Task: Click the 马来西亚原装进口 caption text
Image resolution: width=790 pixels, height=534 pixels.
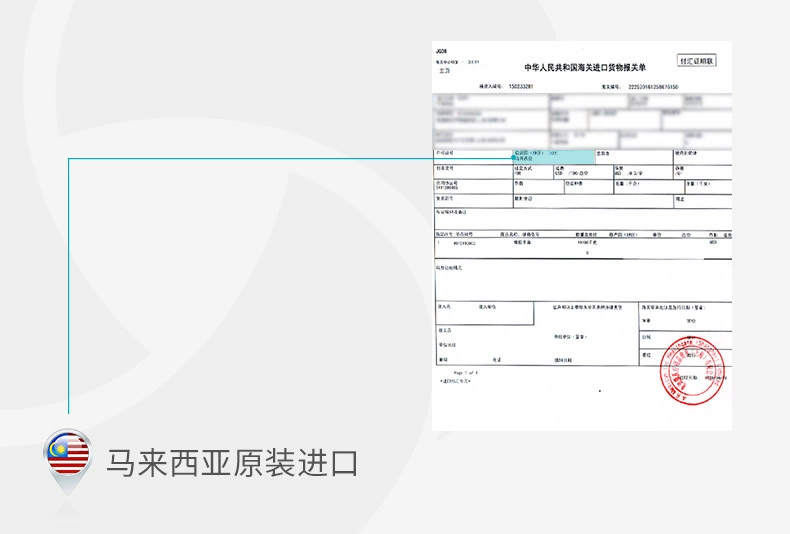Action: coord(231,463)
